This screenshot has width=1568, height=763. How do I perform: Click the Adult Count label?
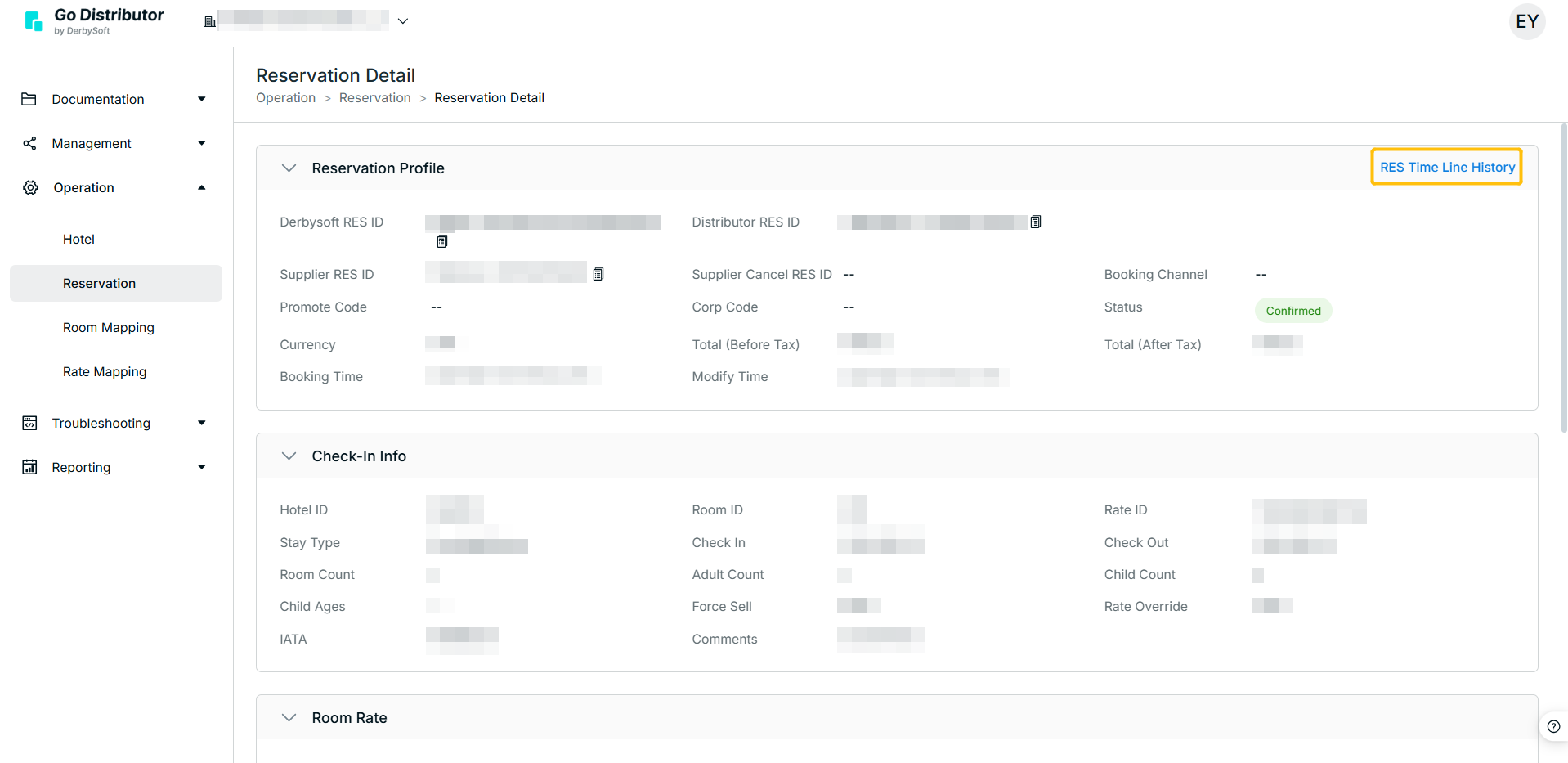coord(728,574)
